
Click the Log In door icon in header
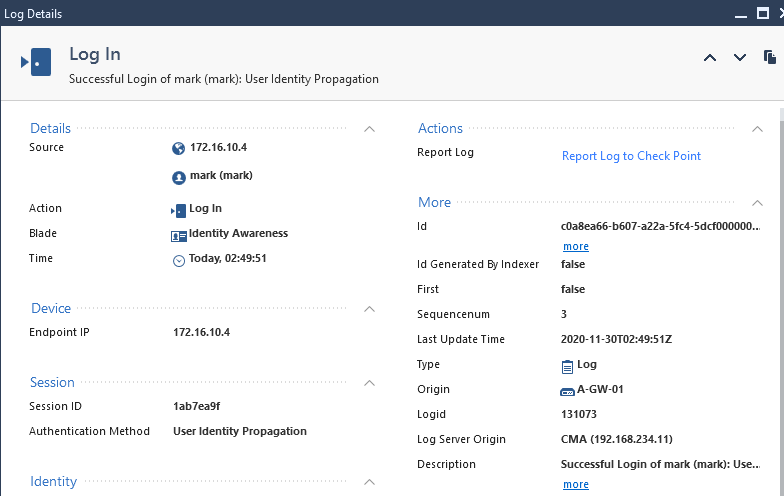click(x=36, y=62)
